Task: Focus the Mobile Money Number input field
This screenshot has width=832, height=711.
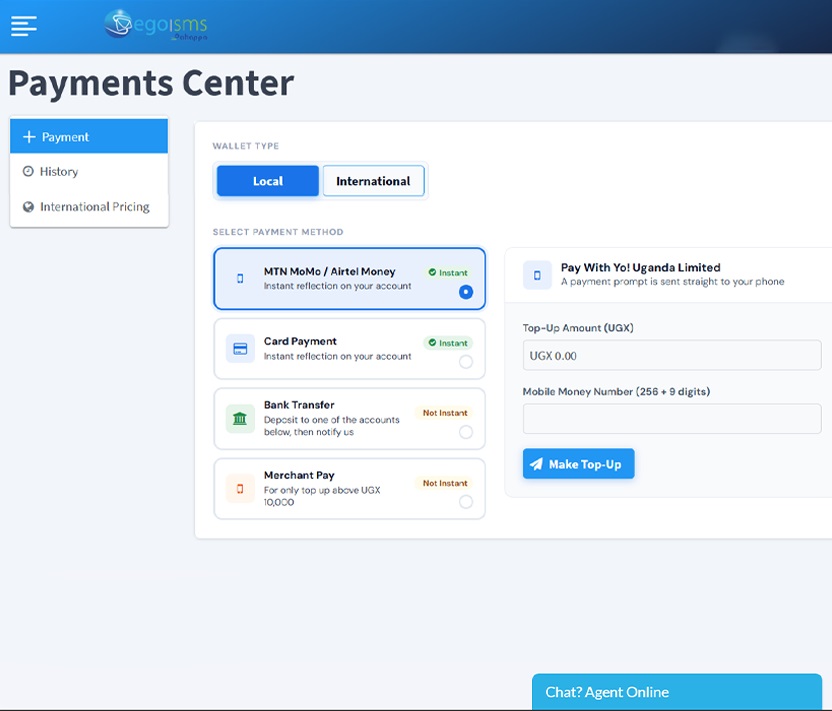Action: (x=671, y=419)
